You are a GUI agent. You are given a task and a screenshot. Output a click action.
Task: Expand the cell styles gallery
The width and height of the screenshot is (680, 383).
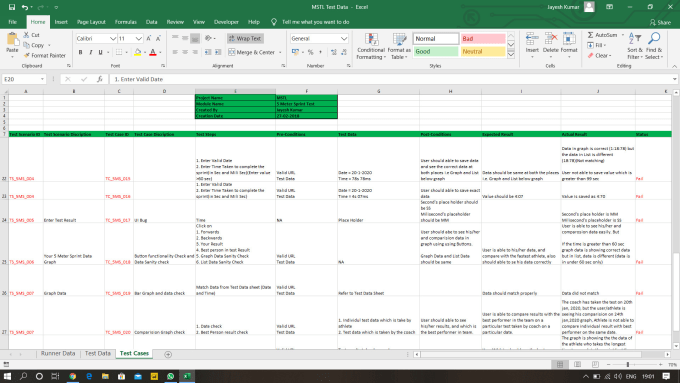pyautogui.click(x=511, y=54)
